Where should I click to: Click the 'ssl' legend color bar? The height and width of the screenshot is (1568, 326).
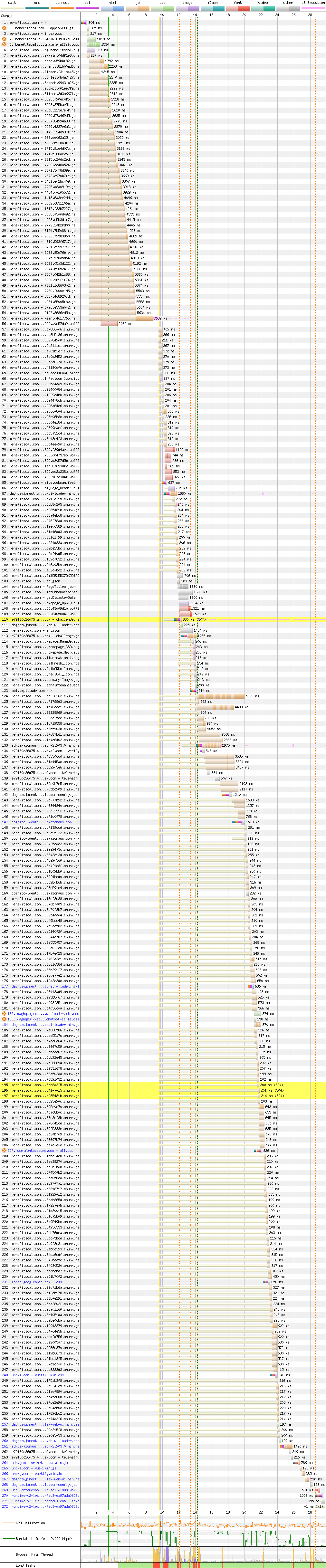pyautogui.click(x=87, y=8)
